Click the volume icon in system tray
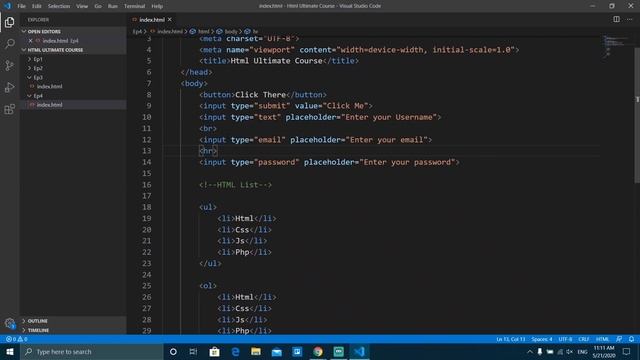This screenshot has width=640, height=360. (x=569, y=351)
